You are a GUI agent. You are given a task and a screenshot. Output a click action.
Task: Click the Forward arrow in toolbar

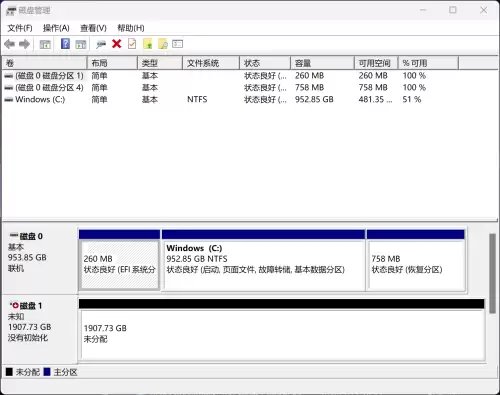[x=24, y=44]
